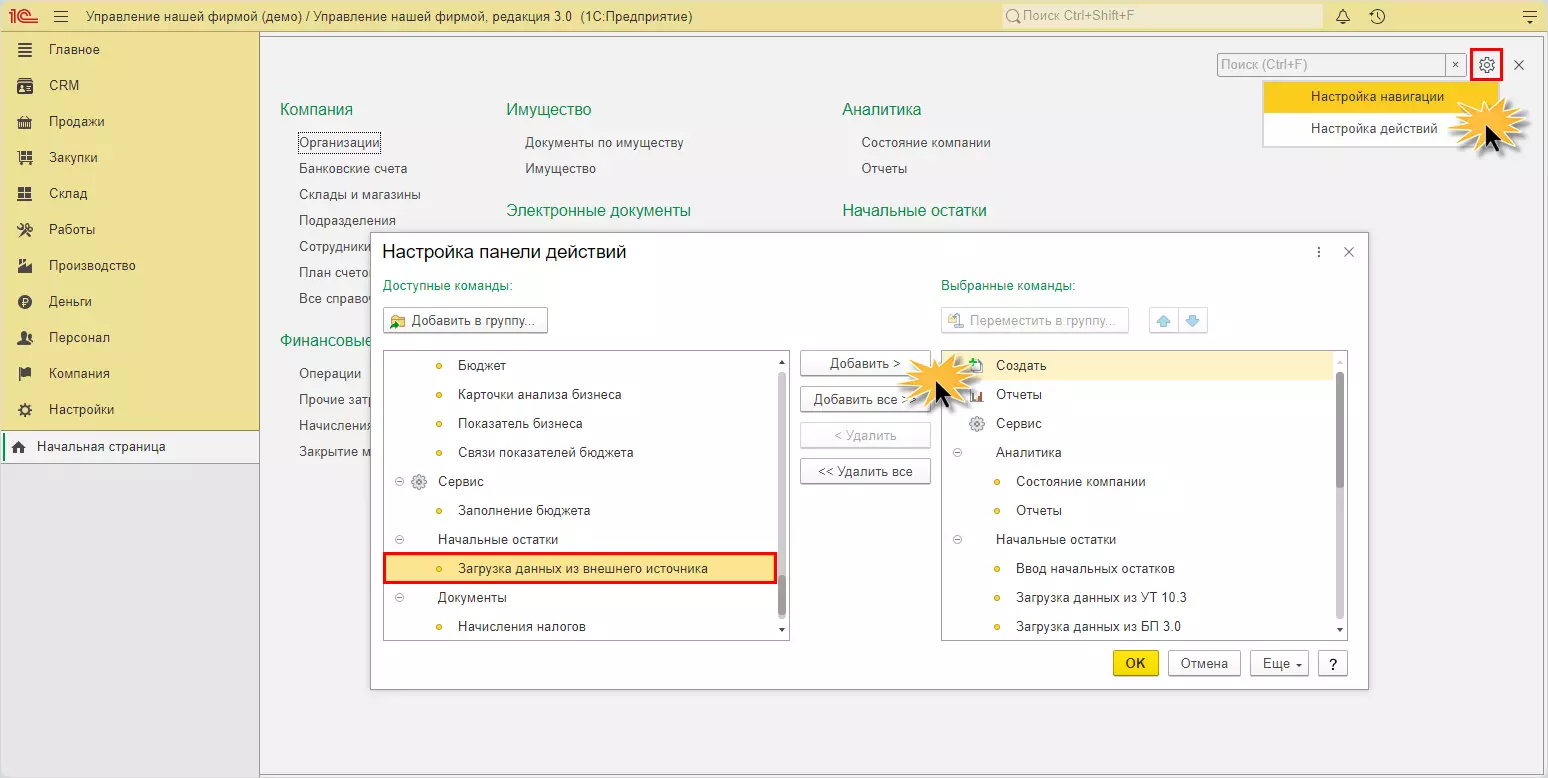Open service and settings menu at title bar's right end
Screen dimensions: 1548x778
(x=1528, y=16)
